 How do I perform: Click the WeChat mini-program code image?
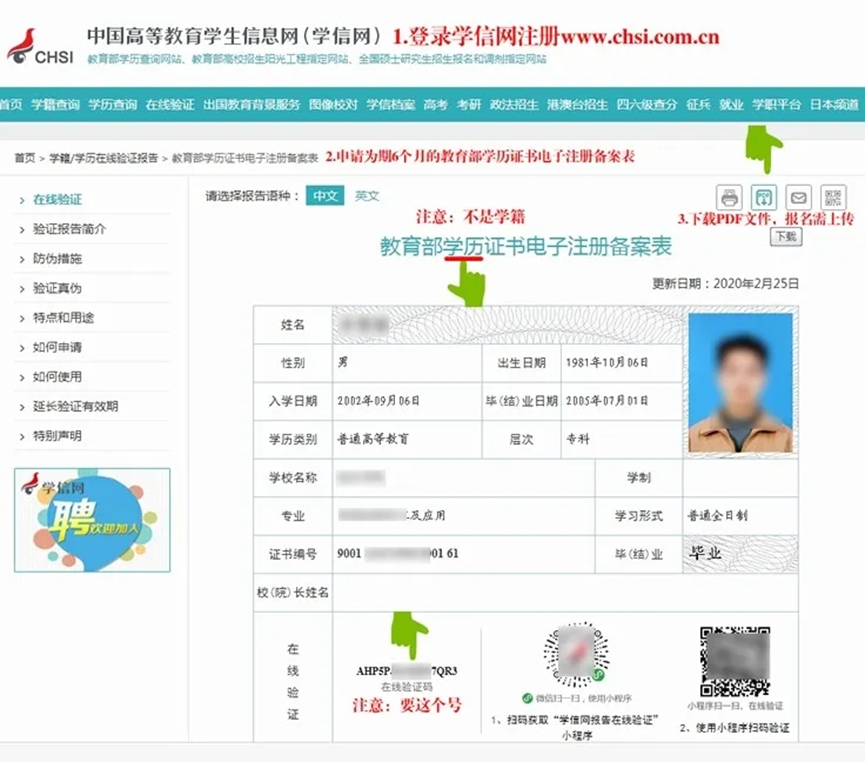point(571,653)
